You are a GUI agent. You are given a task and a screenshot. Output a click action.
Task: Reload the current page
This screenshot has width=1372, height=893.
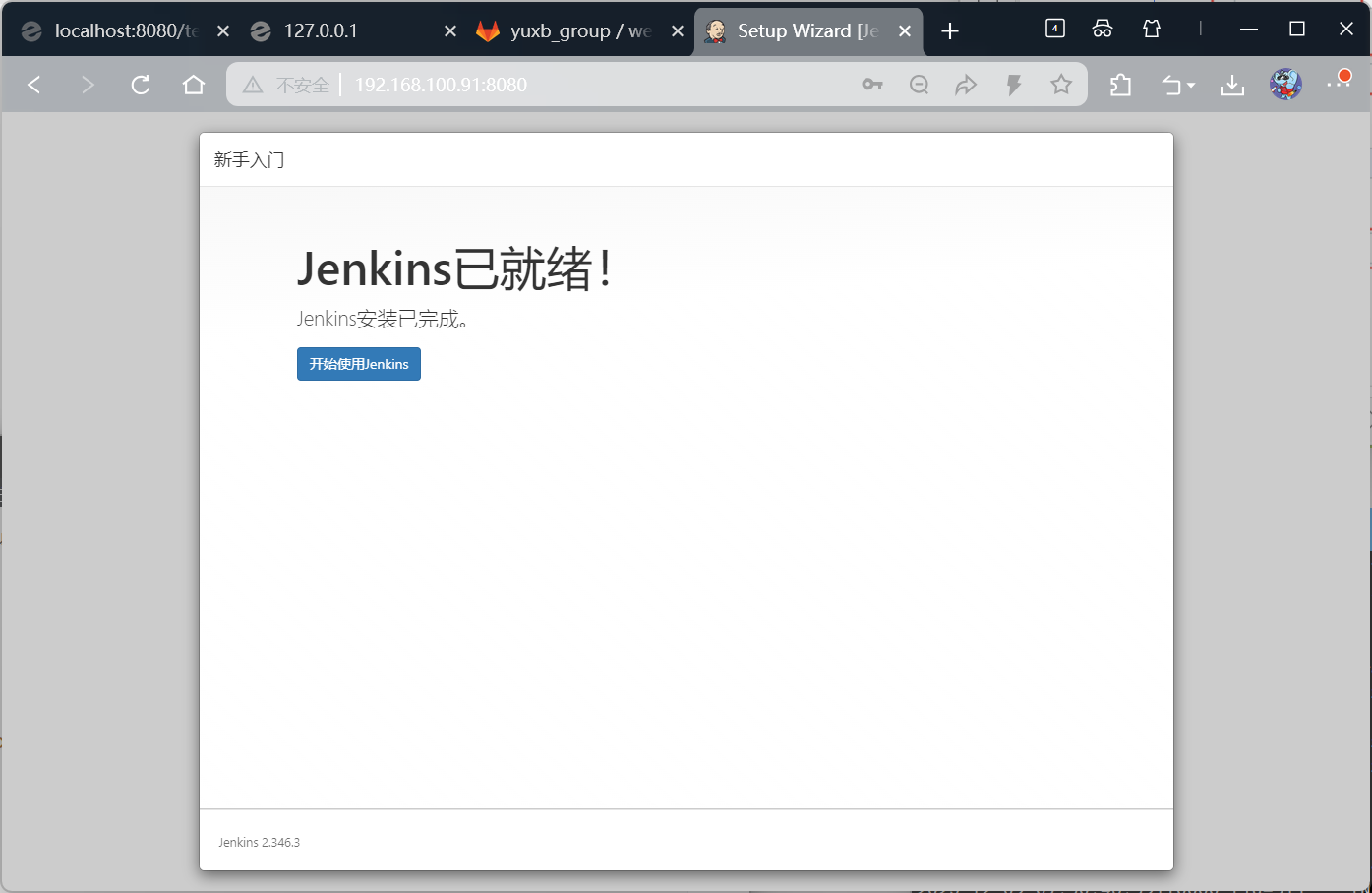[141, 85]
